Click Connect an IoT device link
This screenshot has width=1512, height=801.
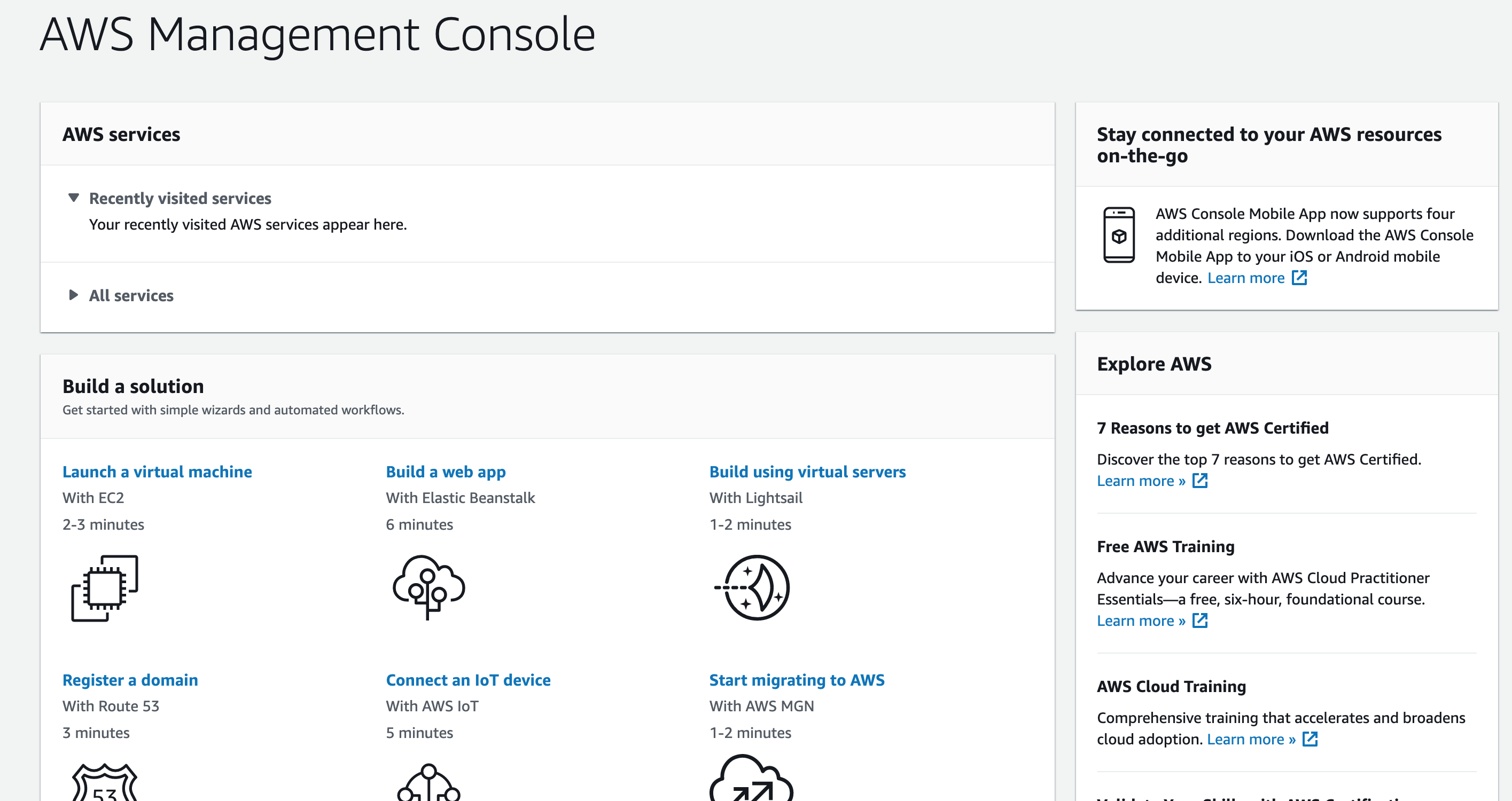point(468,680)
